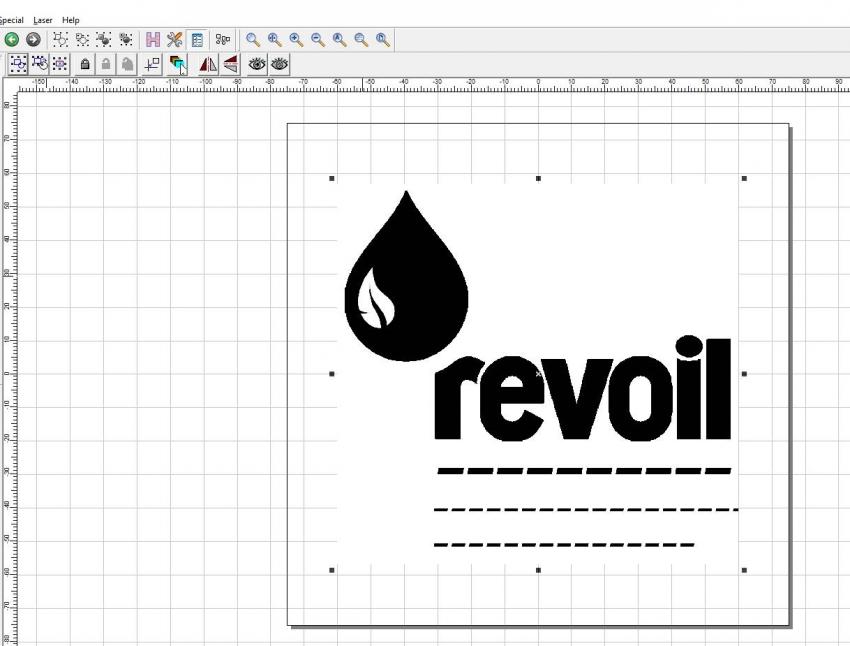
Task: Click the green back arrow icon
Action: (x=12, y=40)
